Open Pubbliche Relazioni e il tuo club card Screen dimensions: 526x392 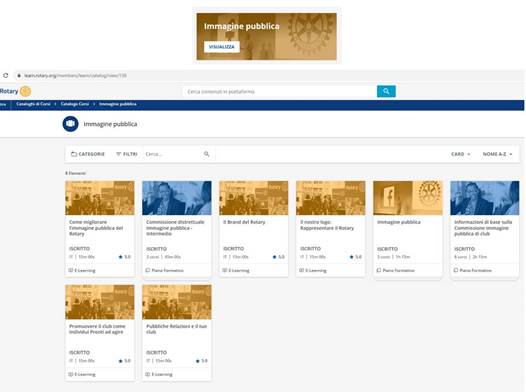click(177, 333)
